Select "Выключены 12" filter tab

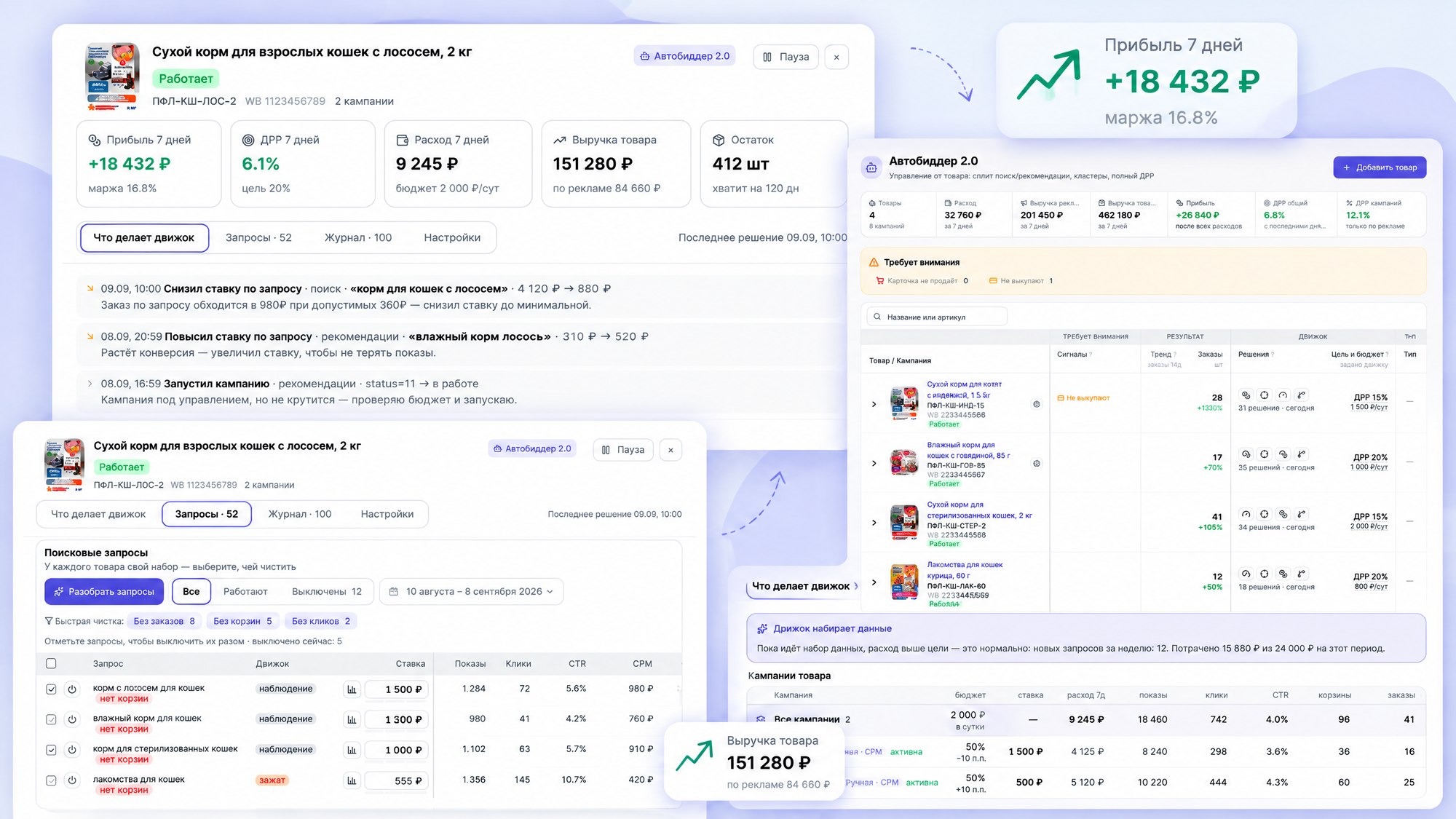point(327,592)
